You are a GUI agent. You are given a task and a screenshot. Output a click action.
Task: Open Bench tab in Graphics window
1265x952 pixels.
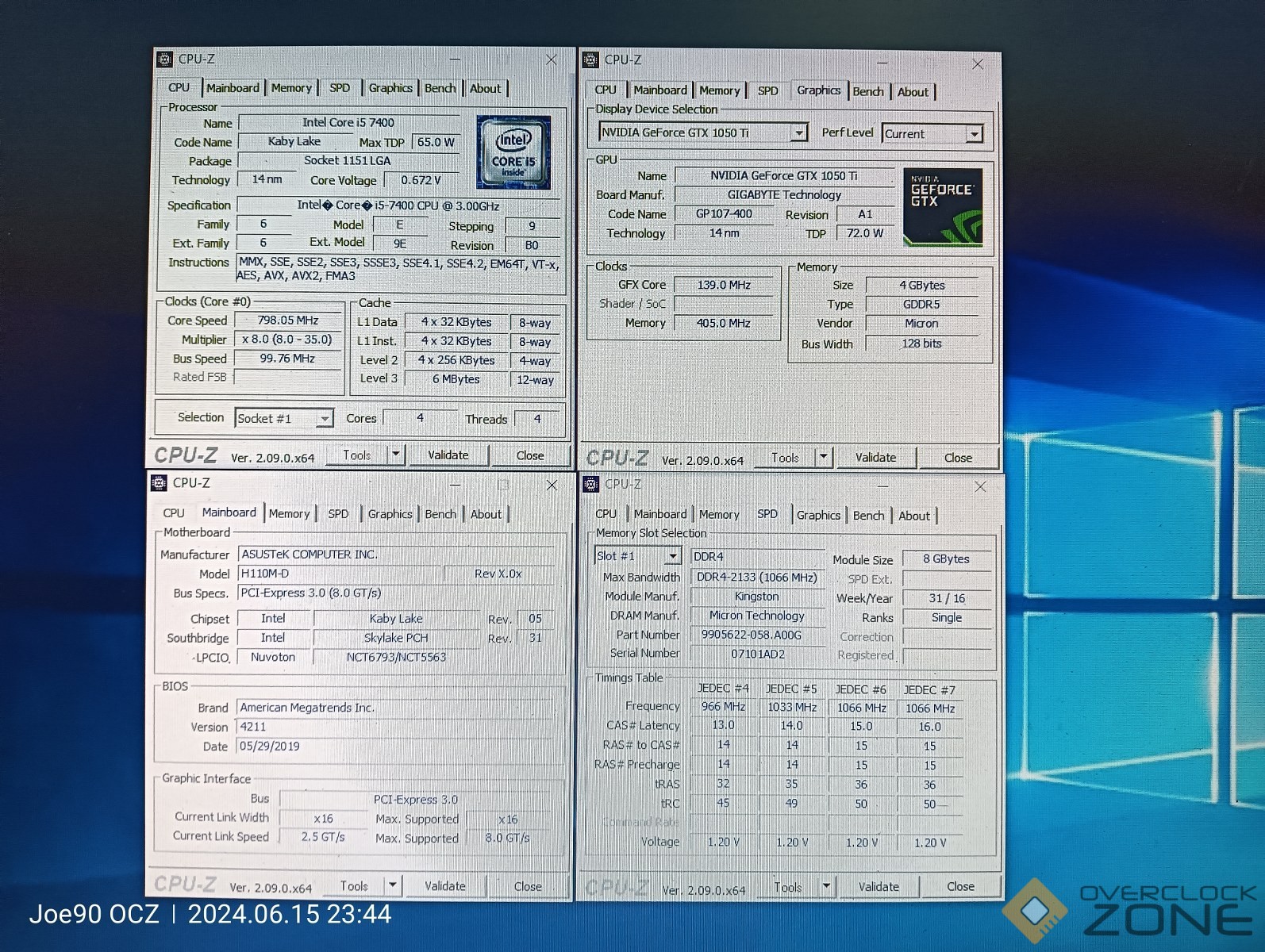pyautogui.click(x=867, y=92)
